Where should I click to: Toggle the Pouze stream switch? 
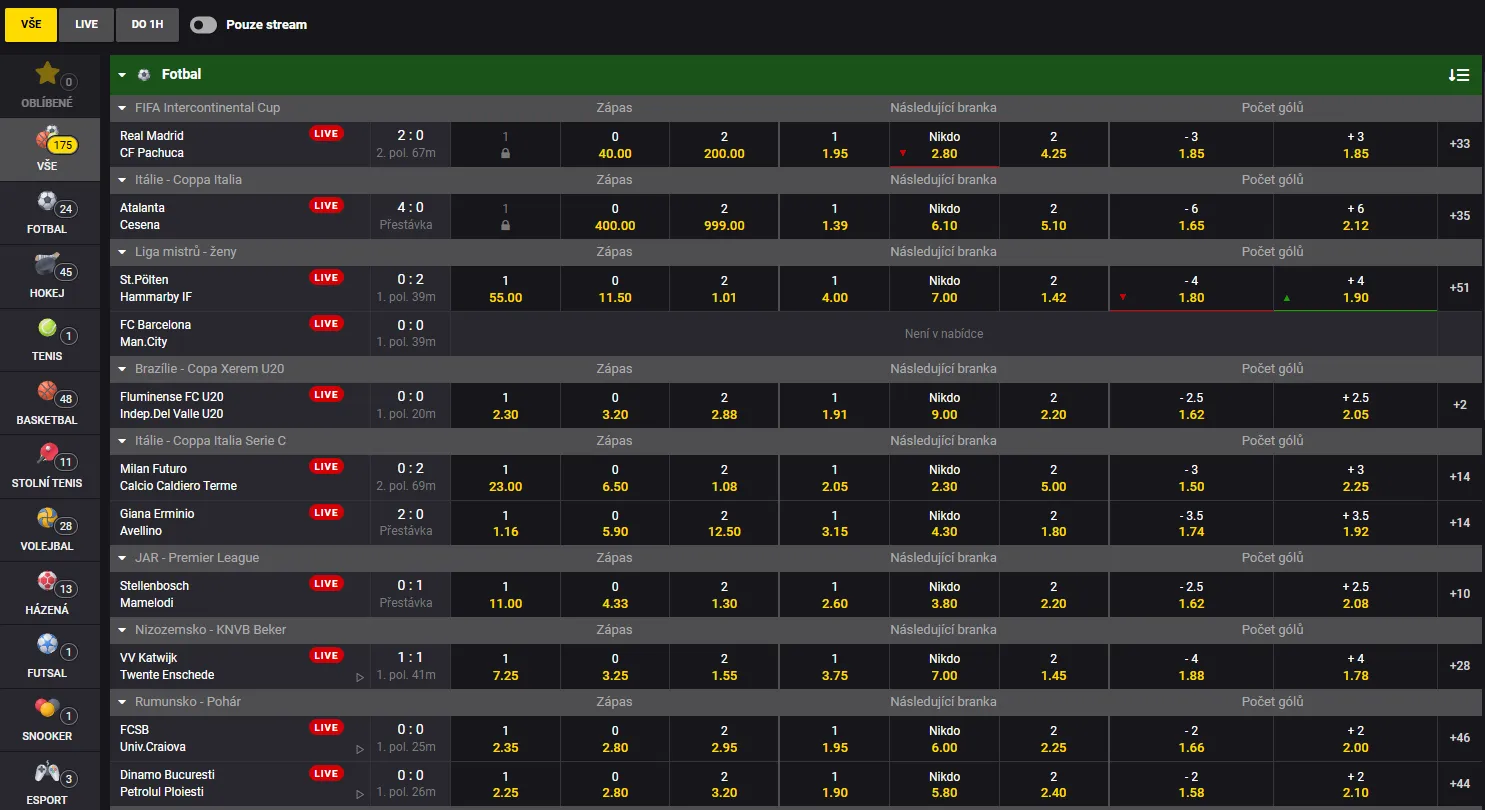coord(203,25)
